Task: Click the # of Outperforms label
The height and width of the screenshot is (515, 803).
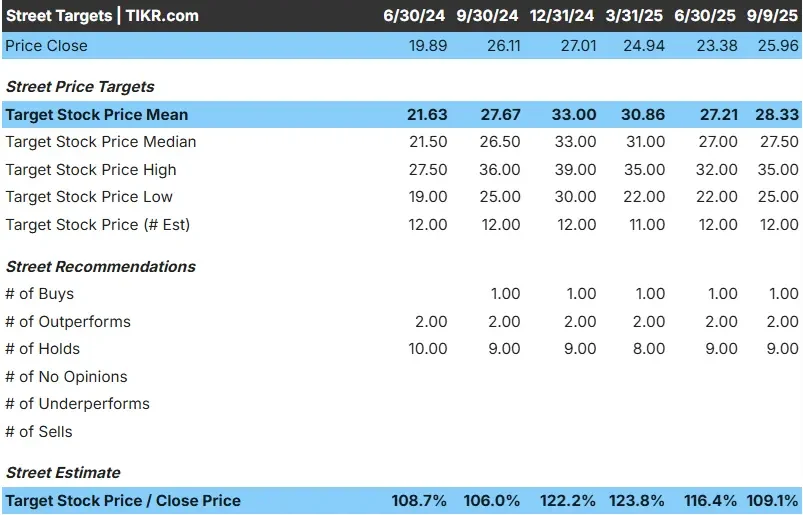Action: (68, 321)
